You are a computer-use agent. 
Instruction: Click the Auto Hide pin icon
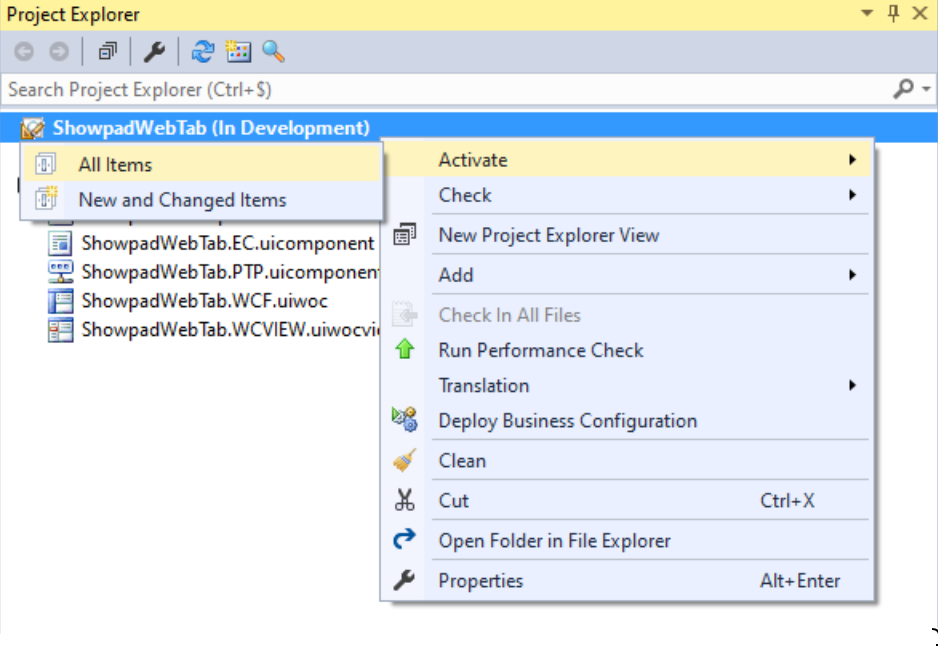(x=893, y=14)
